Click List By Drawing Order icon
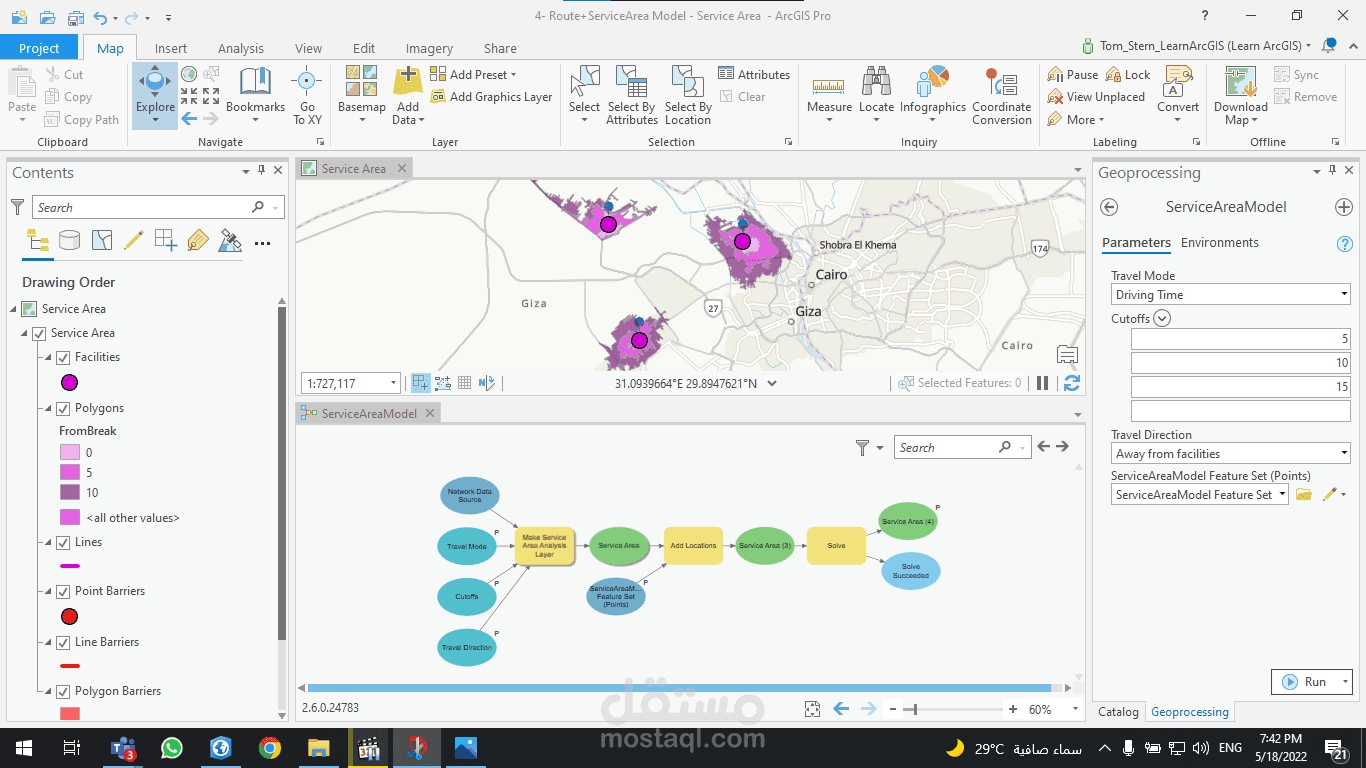Screen dimensions: 1366x768 (x=38, y=240)
